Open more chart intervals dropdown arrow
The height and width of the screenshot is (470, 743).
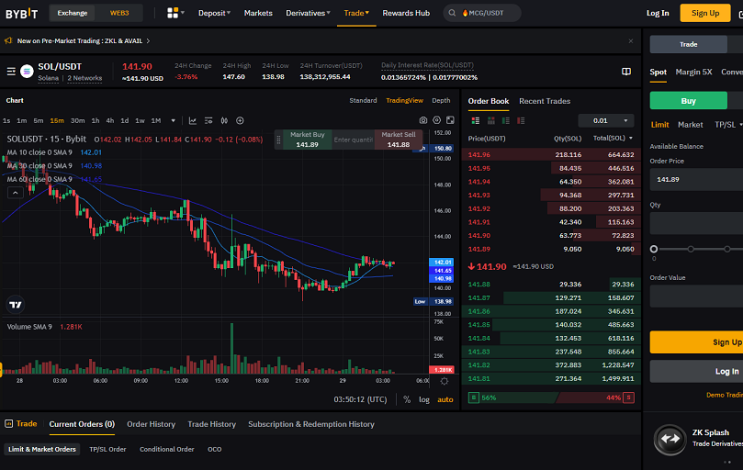coord(173,121)
